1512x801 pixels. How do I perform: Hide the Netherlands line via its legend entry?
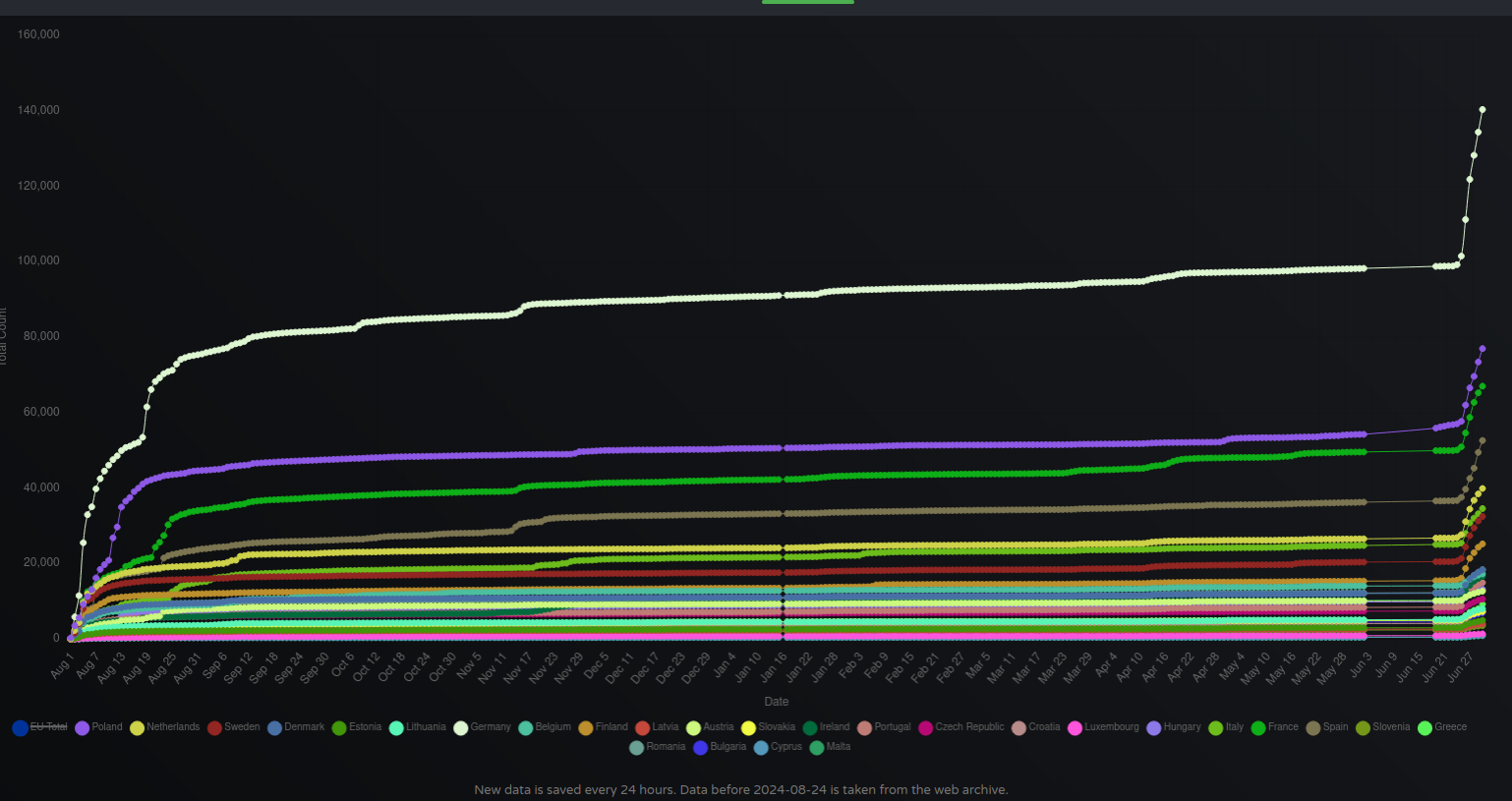[164, 727]
